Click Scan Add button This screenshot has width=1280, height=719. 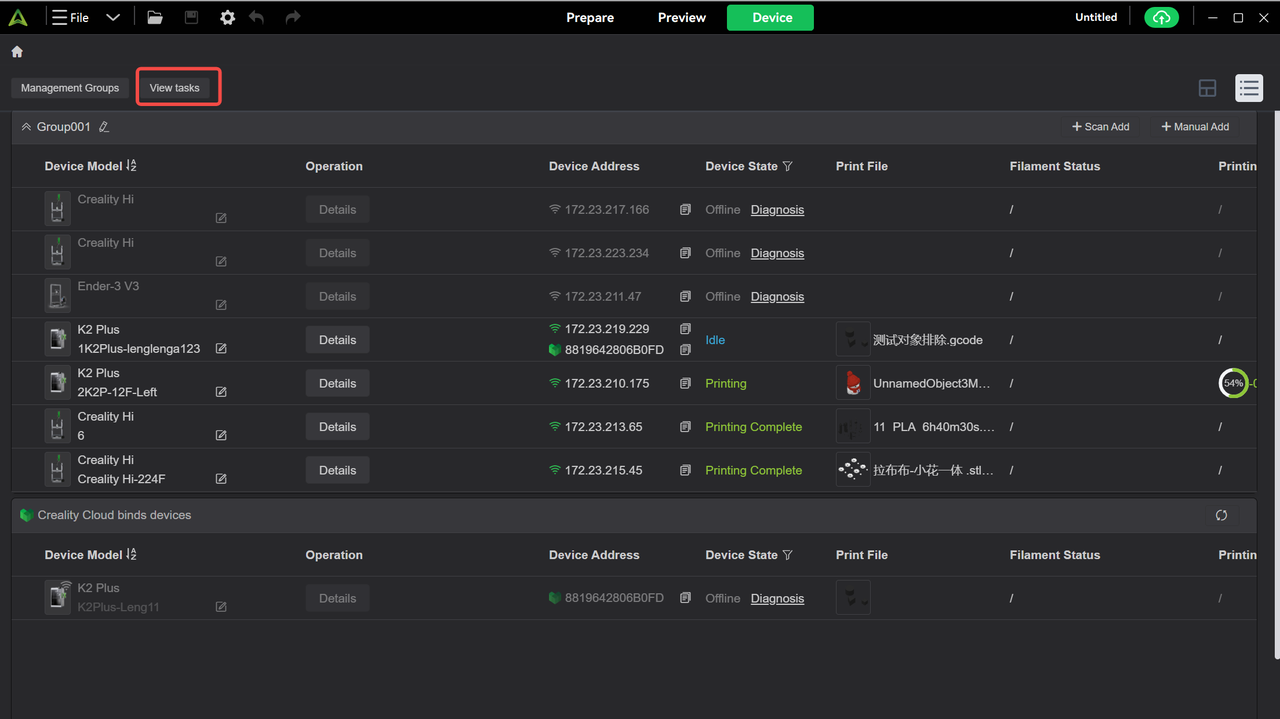point(1100,127)
